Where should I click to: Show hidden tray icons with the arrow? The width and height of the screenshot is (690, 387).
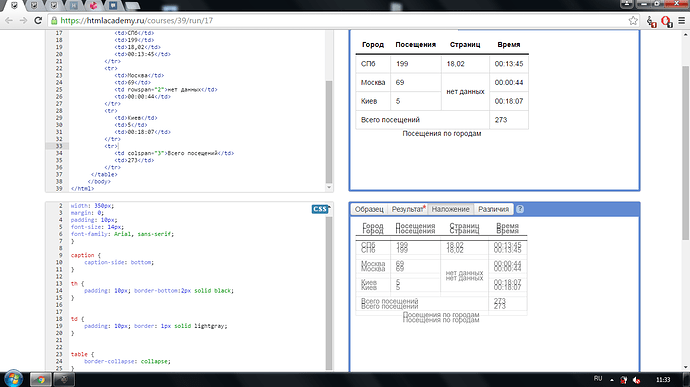pyautogui.click(x=612, y=380)
